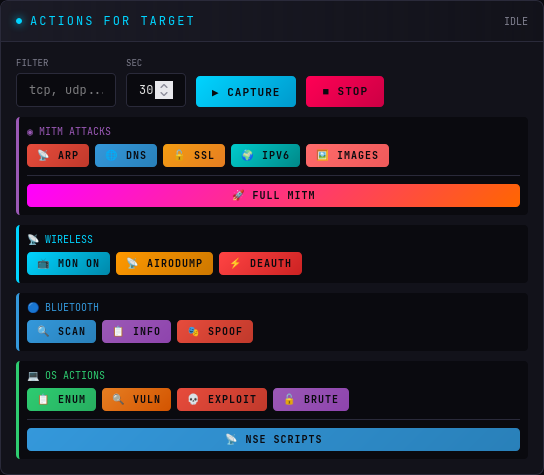Start the BRUTE force action
This screenshot has width=544, height=475.
click(x=311, y=399)
